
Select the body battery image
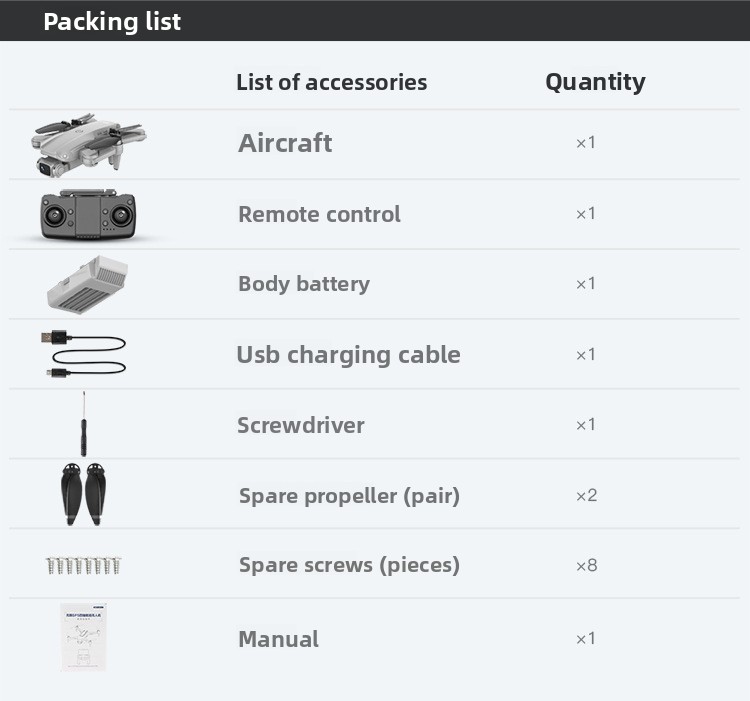(x=88, y=283)
